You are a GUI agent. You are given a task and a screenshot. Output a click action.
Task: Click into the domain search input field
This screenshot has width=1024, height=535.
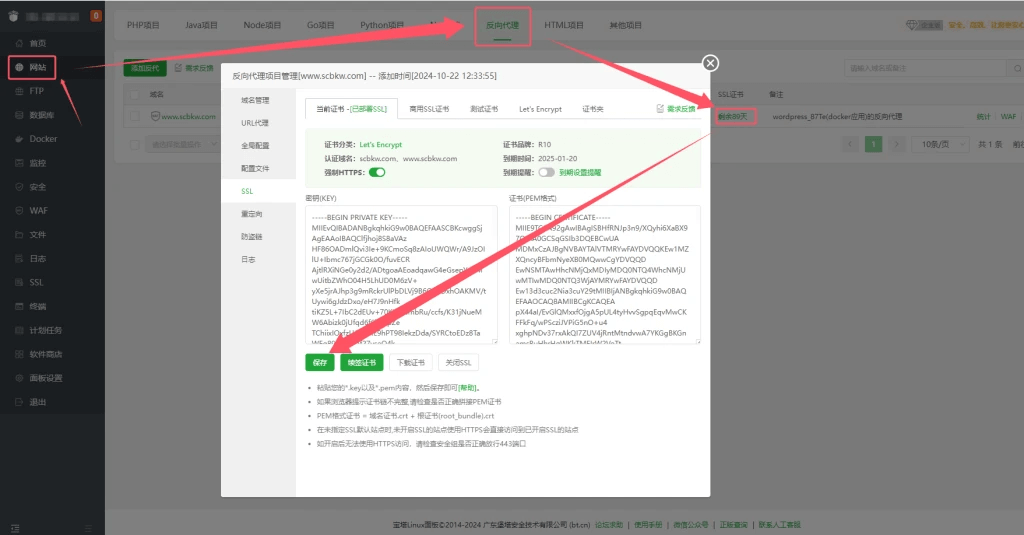click(927, 68)
